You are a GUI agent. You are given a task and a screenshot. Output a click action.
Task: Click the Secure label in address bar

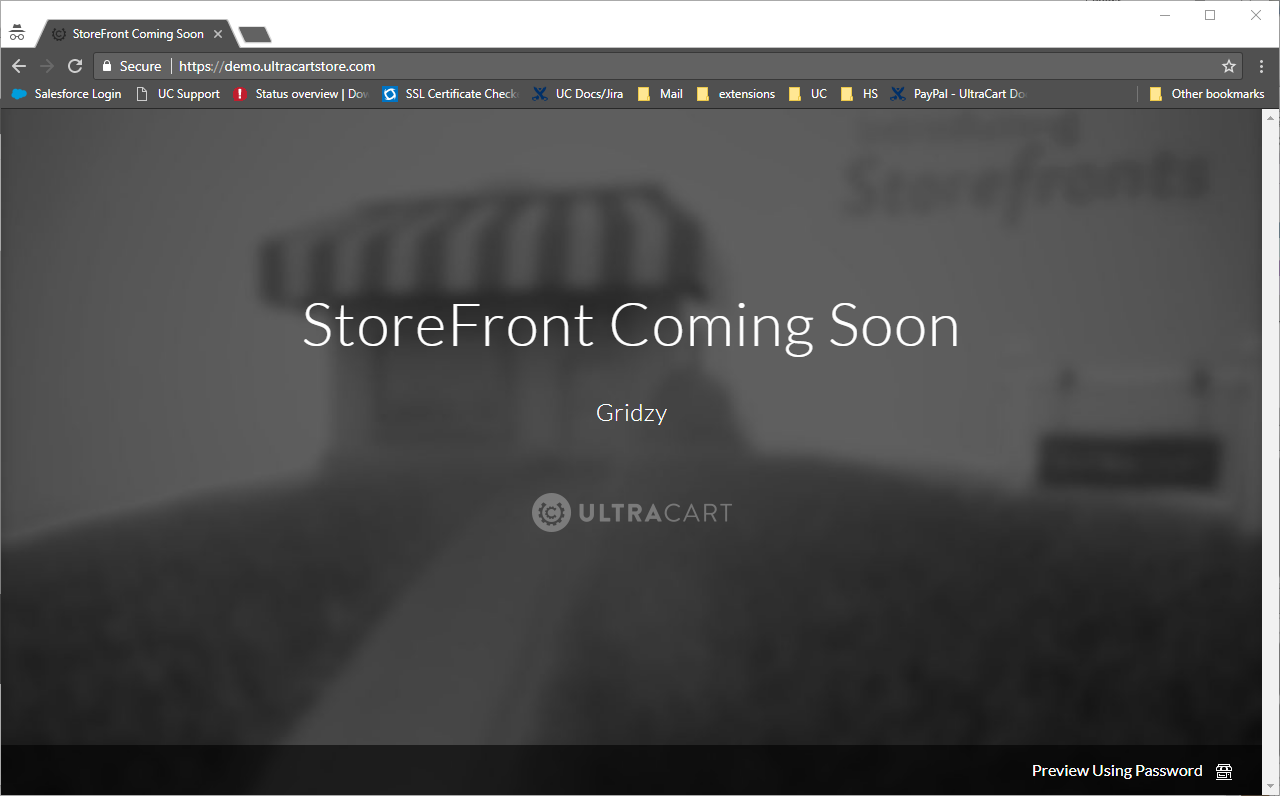(140, 66)
